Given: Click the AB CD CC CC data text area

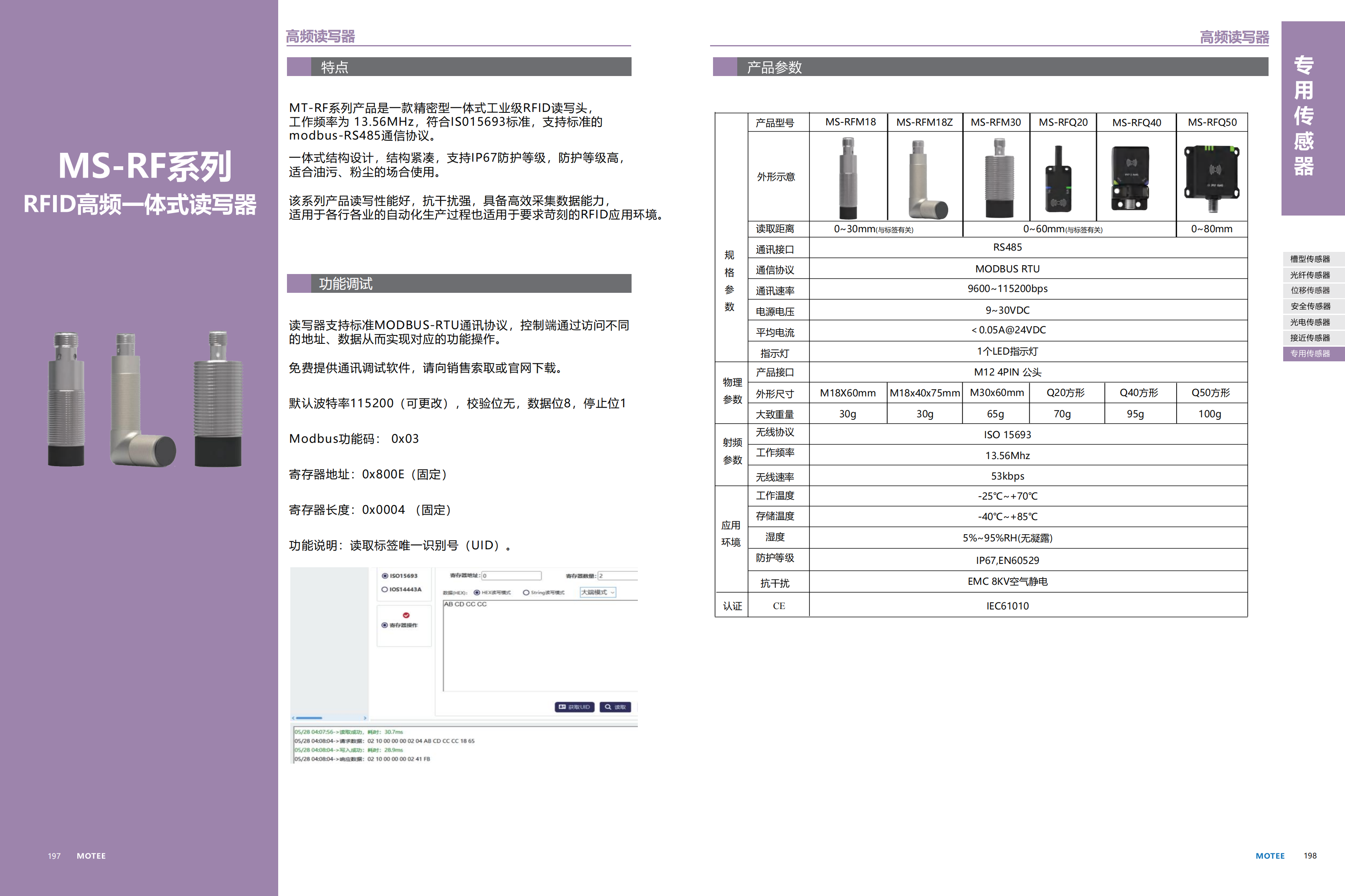Looking at the screenshot, I should click(540, 646).
